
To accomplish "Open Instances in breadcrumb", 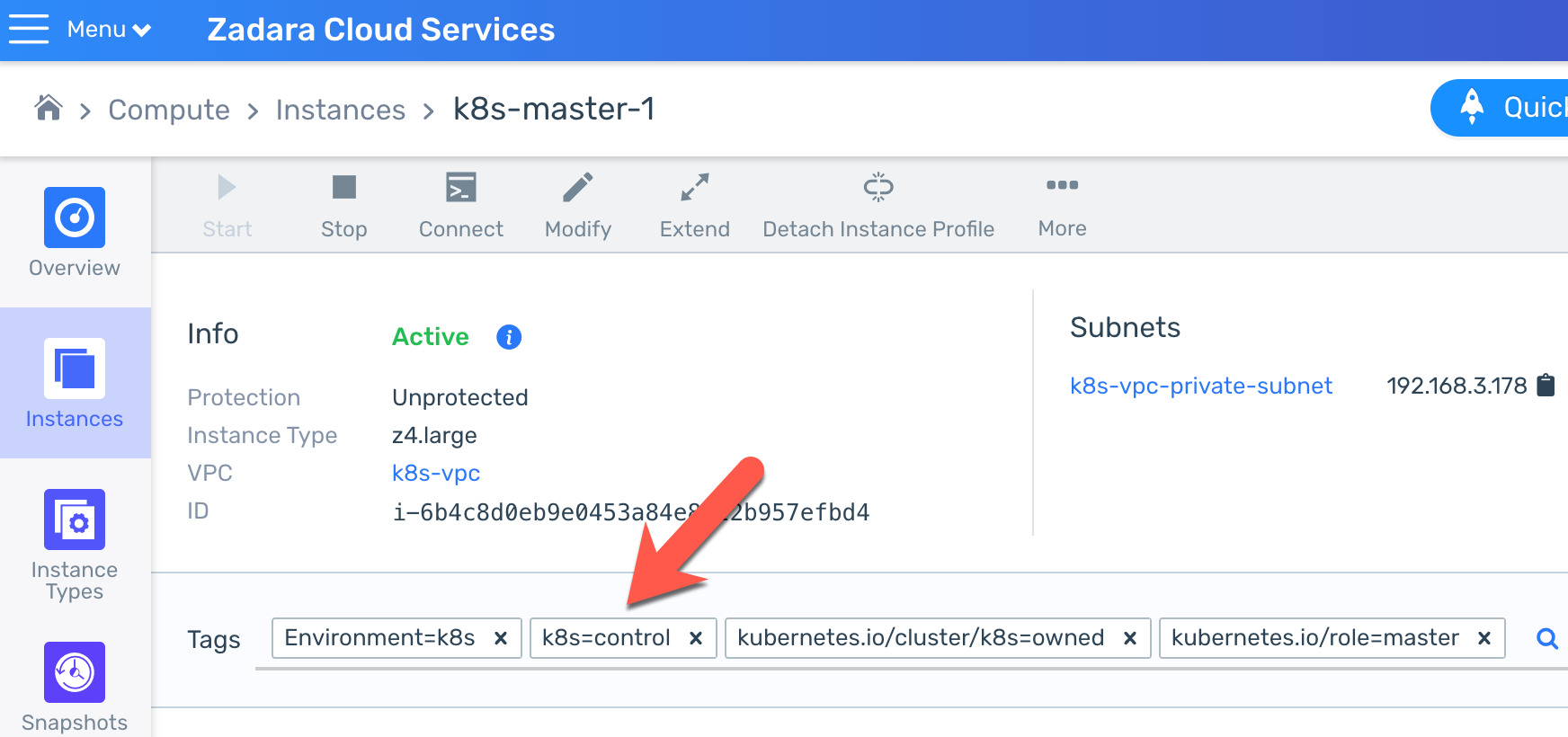I will pyautogui.click(x=341, y=110).
